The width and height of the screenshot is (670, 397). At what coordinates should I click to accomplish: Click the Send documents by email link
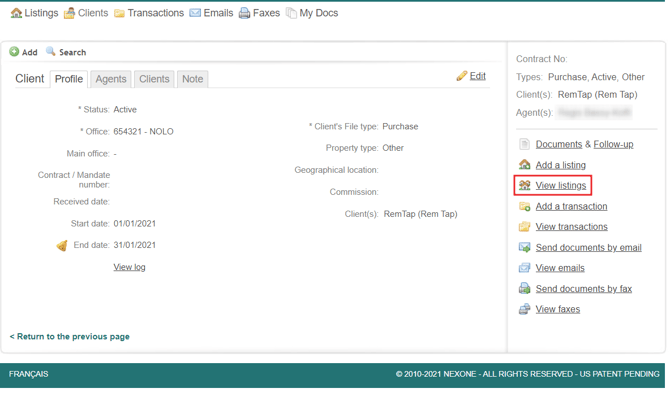[589, 247]
